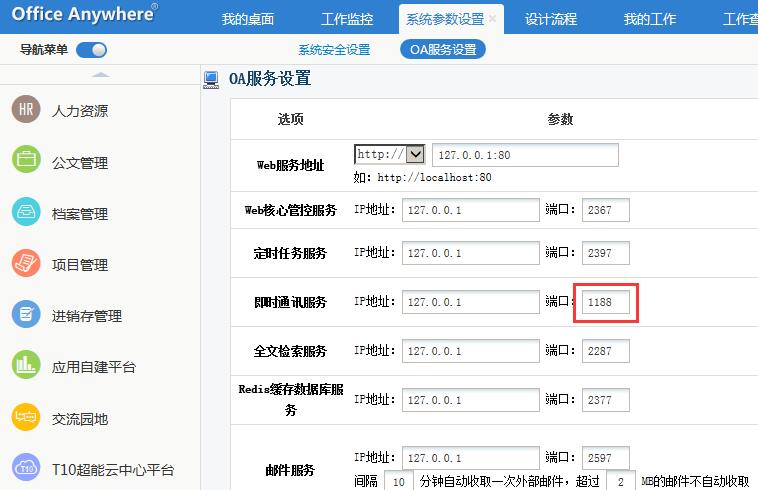This screenshot has width=758, height=490.
Task: Click the HR 人力资源 icon
Action: click(26, 110)
